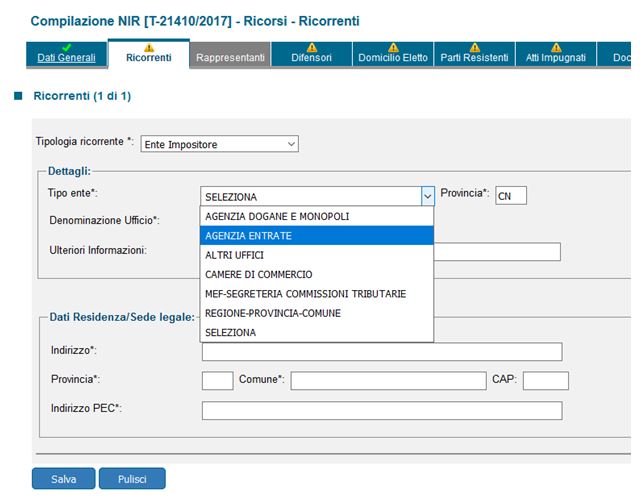Go to the Domicilio Eletto tab
644x504 pixels.
(x=393, y=58)
